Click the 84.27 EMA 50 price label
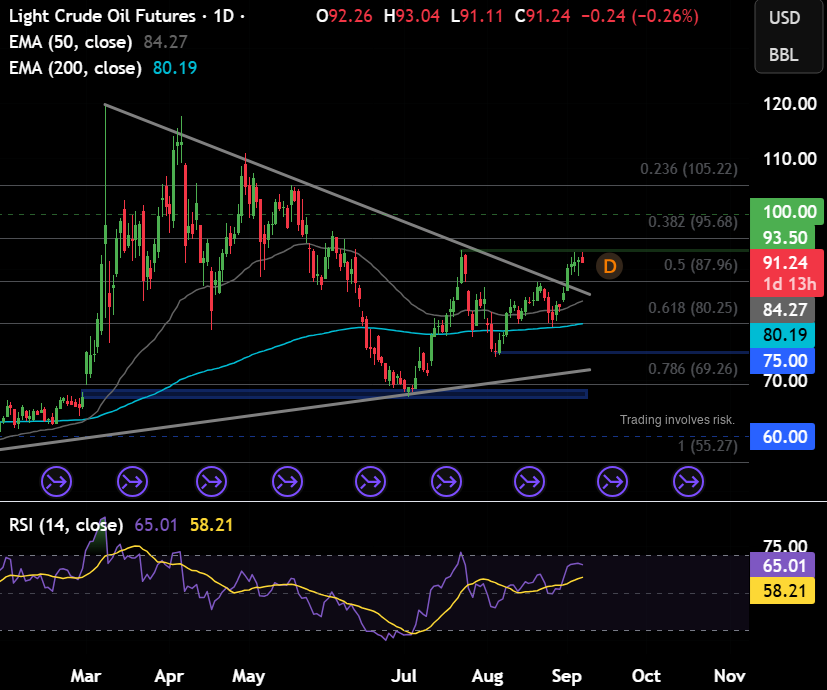827x690 pixels. (x=783, y=309)
